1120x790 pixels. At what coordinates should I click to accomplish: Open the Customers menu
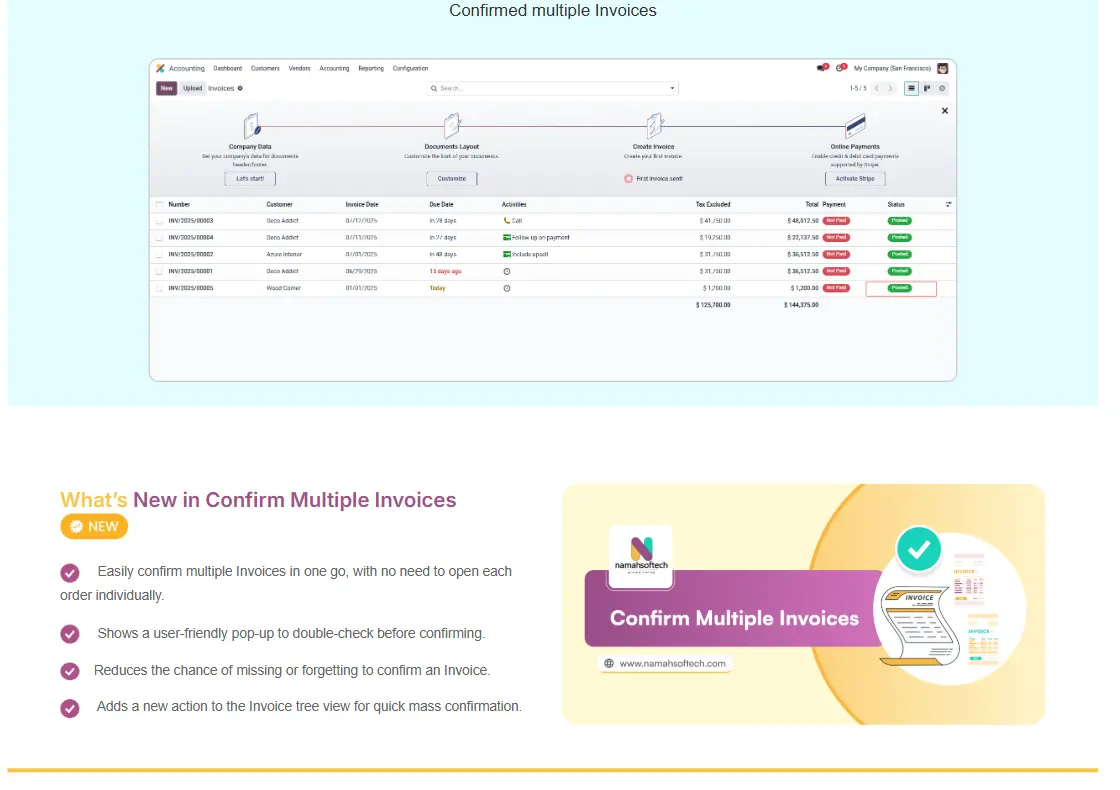(265, 68)
